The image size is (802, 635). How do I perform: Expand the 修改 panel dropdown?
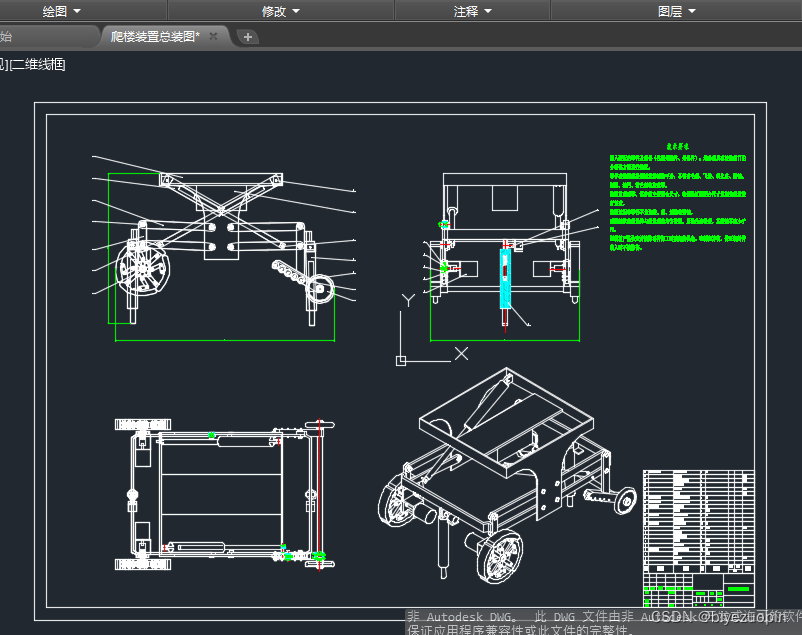click(281, 11)
